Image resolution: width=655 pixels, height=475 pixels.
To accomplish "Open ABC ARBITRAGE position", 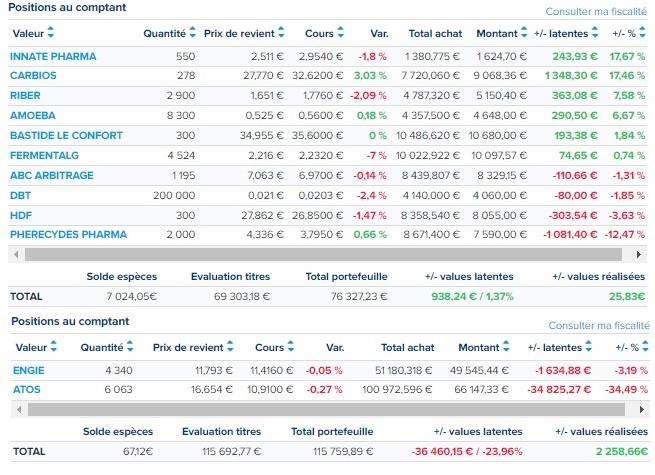I will [52, 175].
